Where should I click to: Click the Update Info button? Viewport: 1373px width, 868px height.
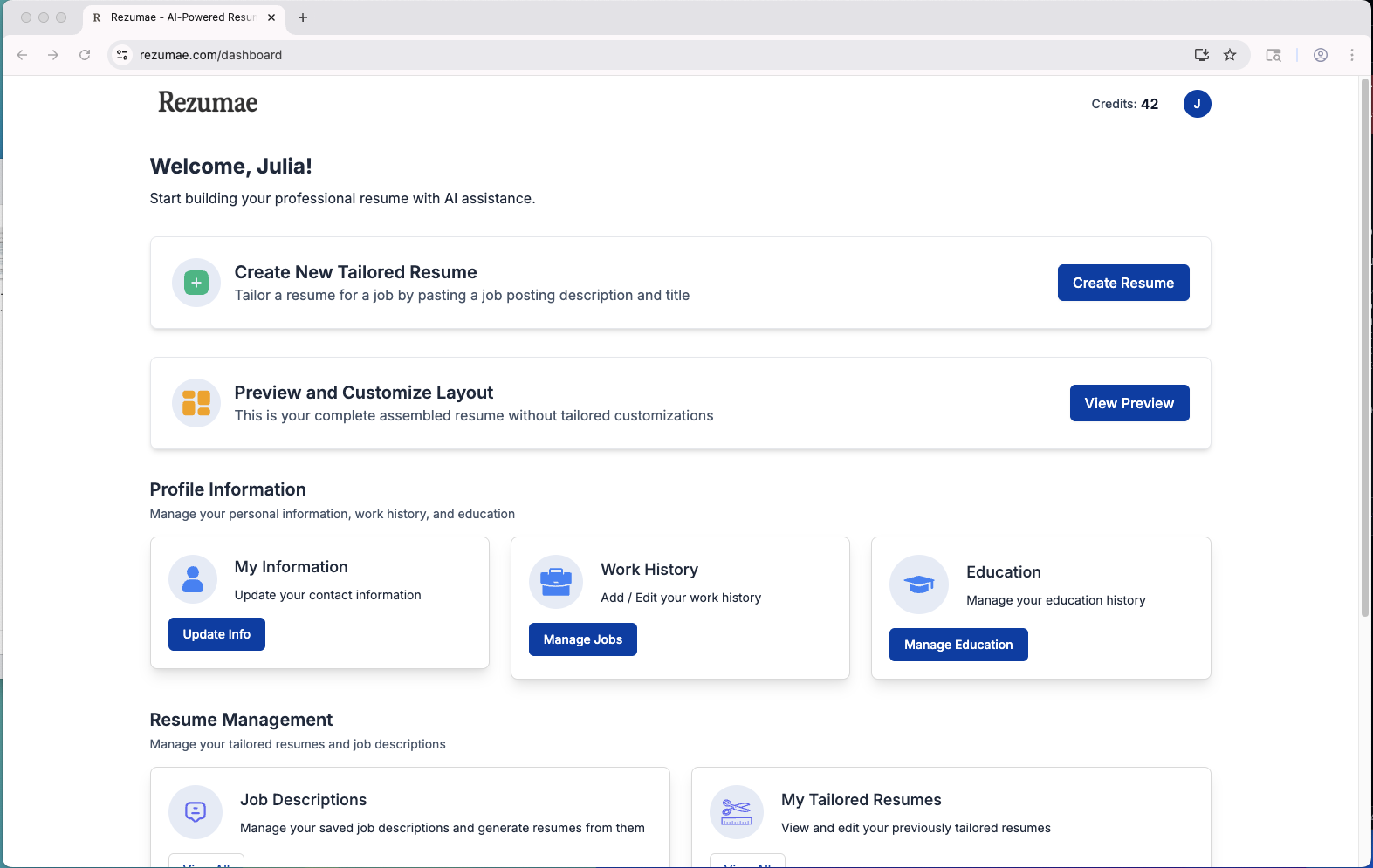coord(216,634)
